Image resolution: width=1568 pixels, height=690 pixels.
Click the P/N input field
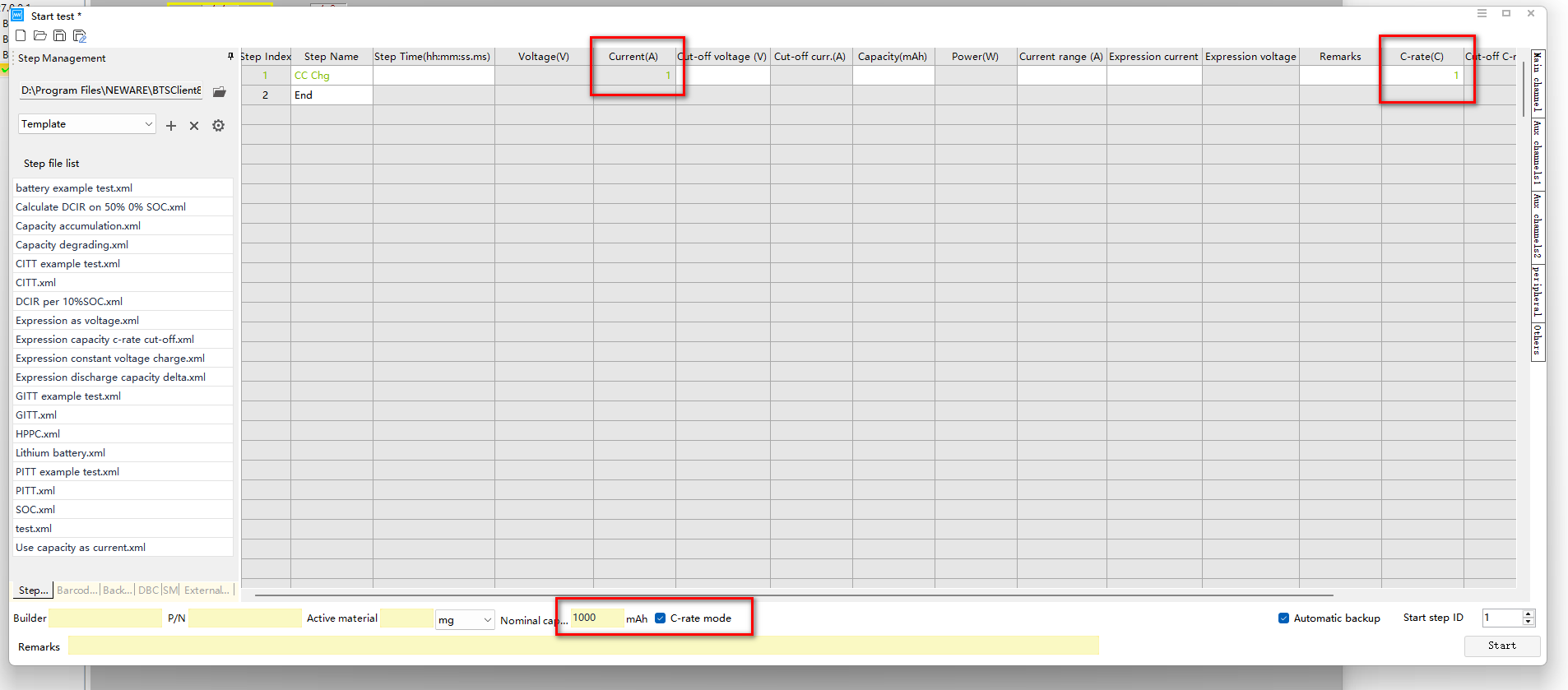pyautogui.click(x=245, y=618)
